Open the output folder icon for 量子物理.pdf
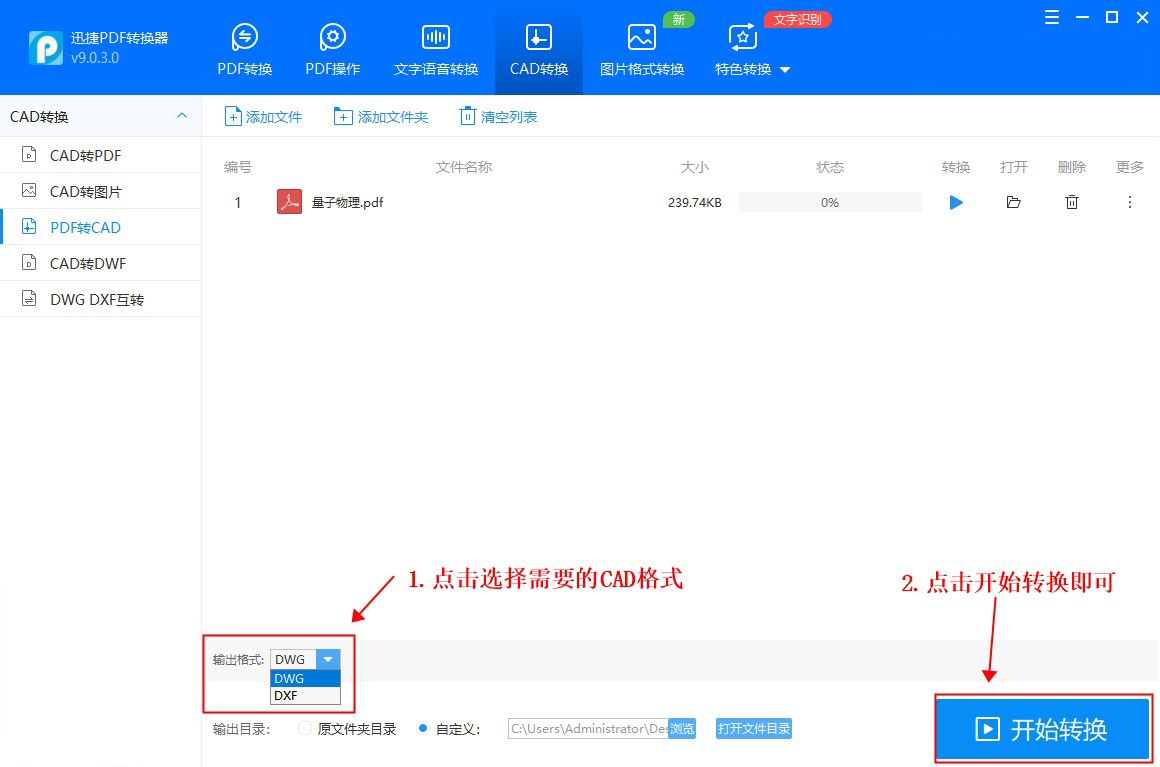1160x767 pixels. pyautogui.click(x=1013, y=202)
